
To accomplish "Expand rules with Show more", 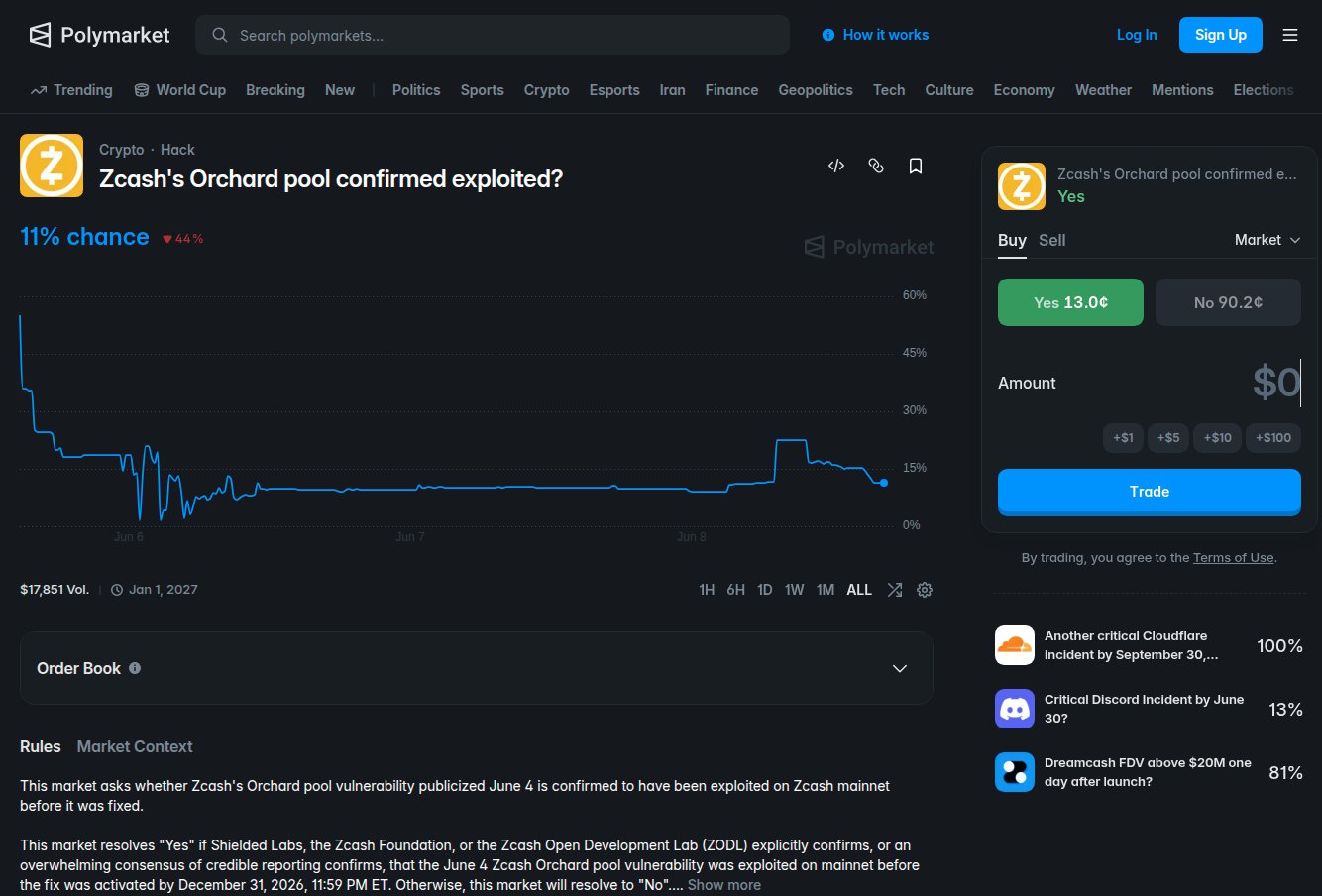I will [724, 885].
